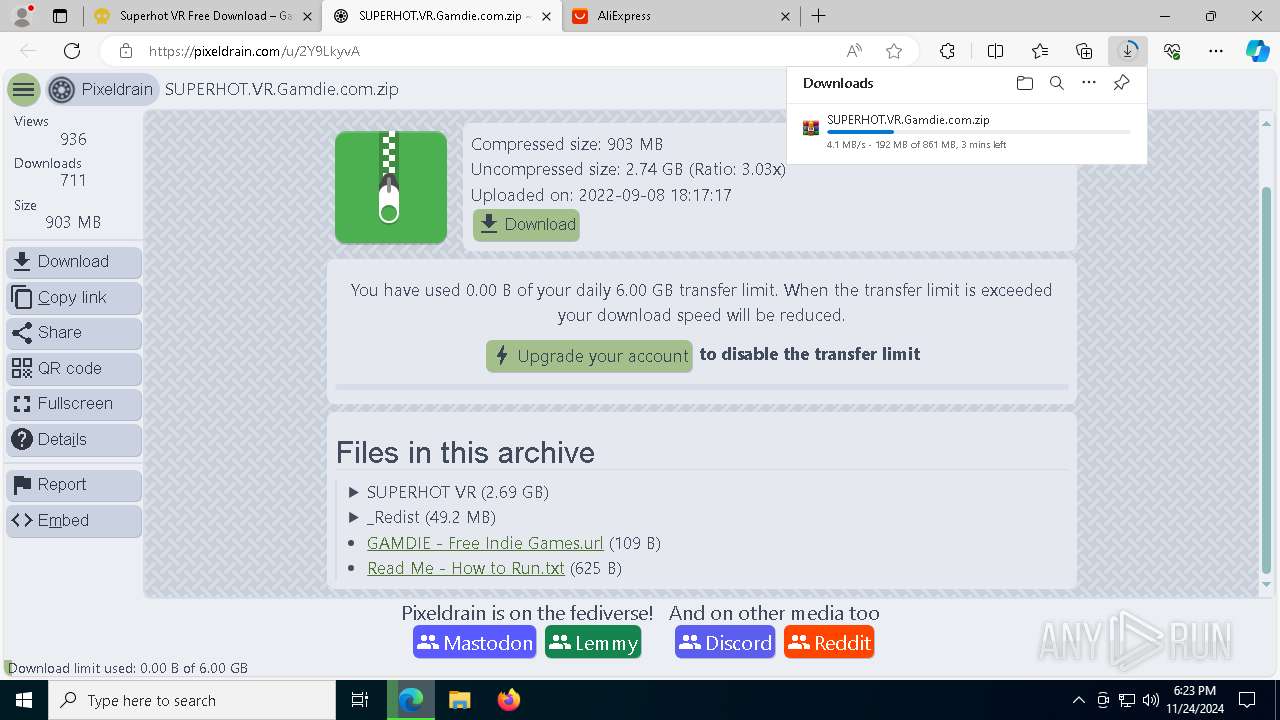Select the SUPERHOT.VR.Gamdie.com.zip tab
1280x720 pixels.
point(443,16)
